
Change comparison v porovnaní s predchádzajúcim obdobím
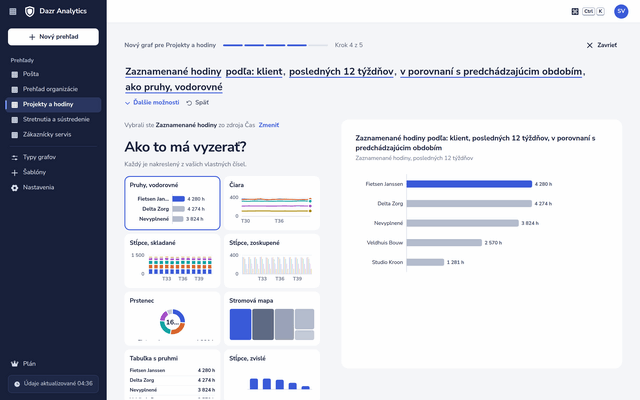[x=491, y=71]
